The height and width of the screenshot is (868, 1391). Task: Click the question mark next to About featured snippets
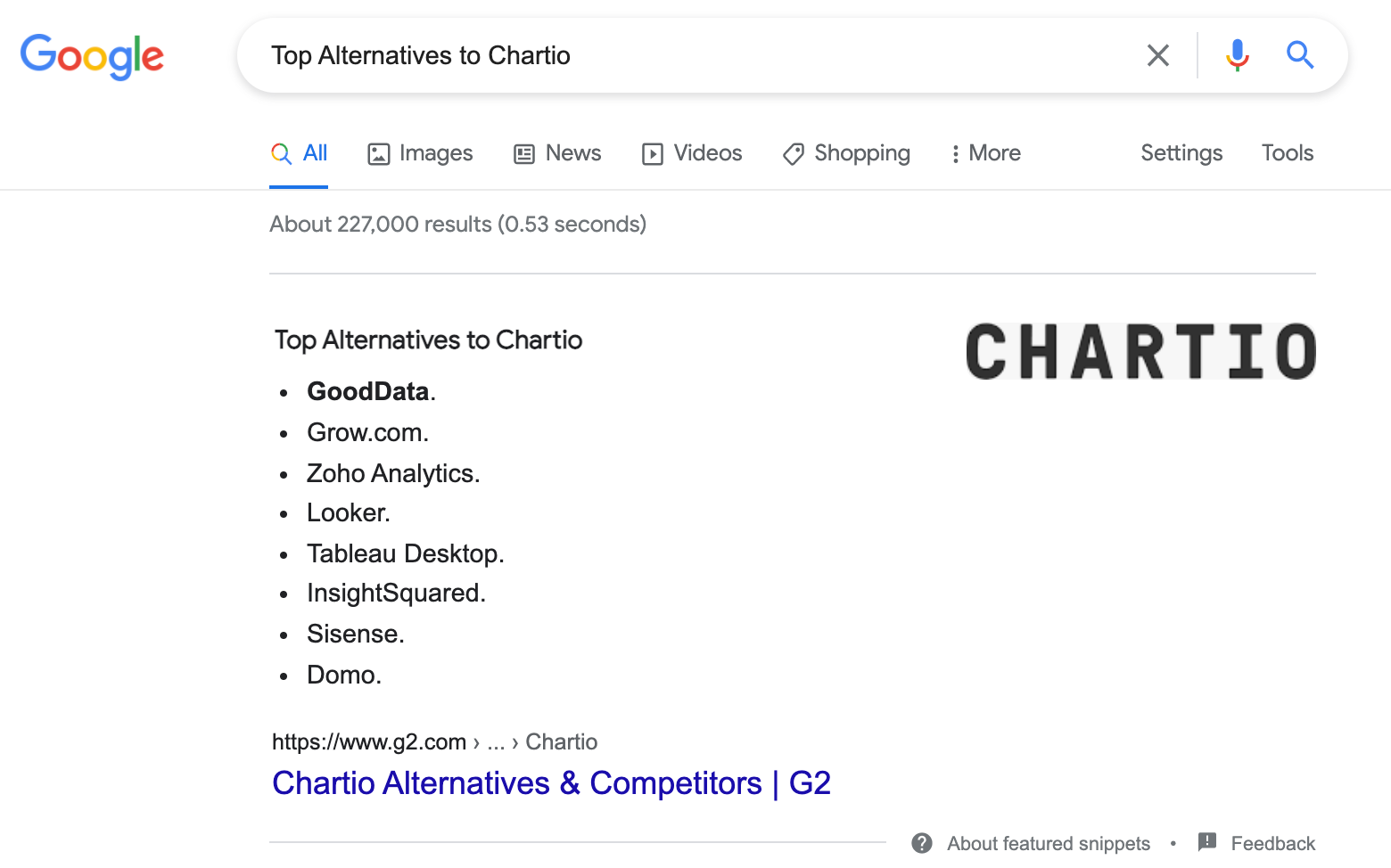point(920,842)
